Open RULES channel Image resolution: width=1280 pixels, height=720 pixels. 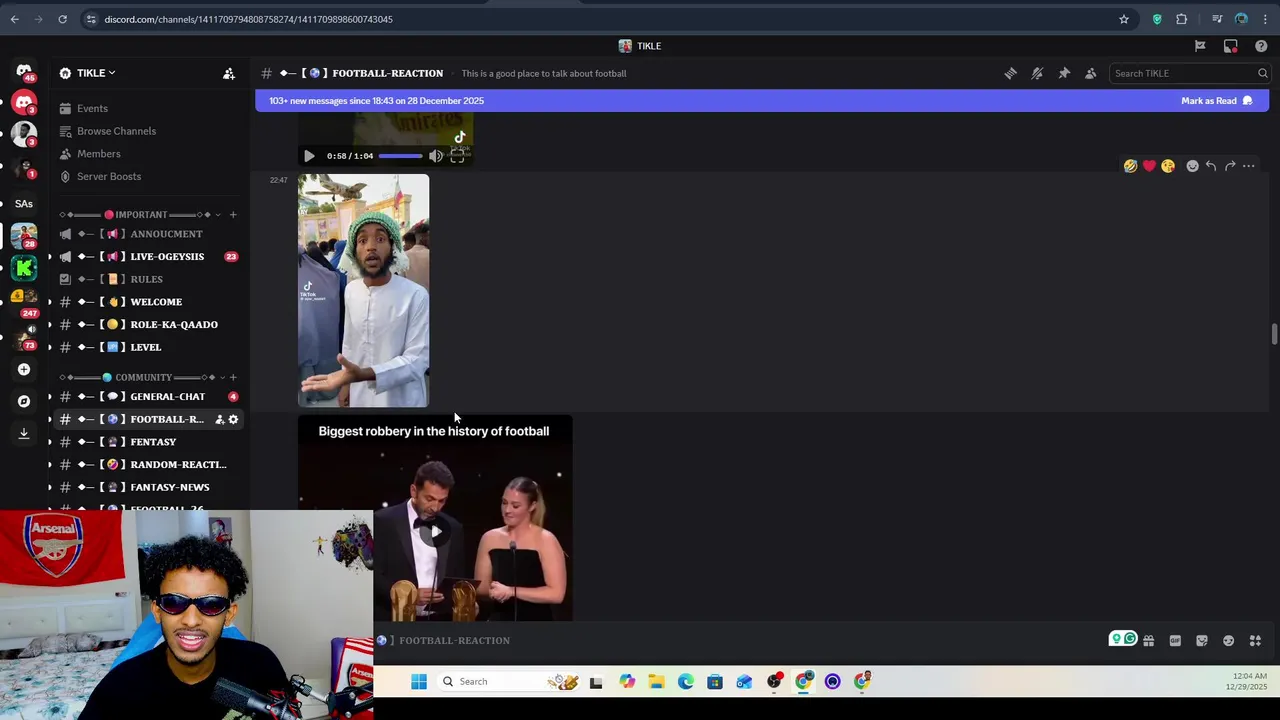148,279
